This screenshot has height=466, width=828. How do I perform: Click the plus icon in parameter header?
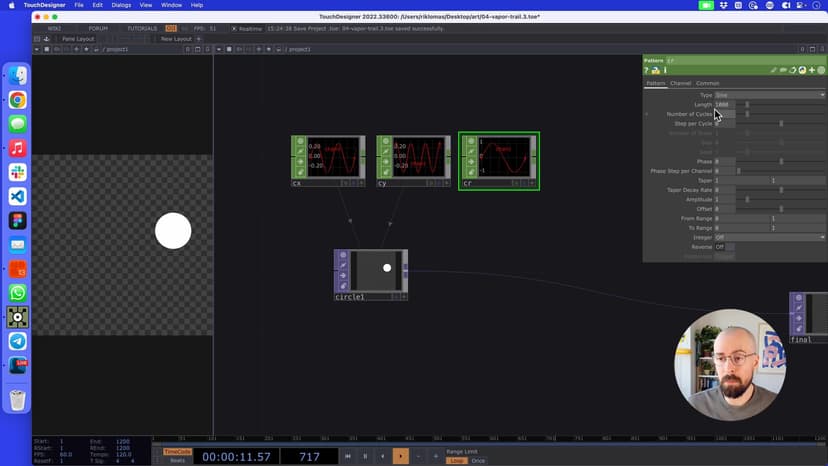click(x=811, y=71)
